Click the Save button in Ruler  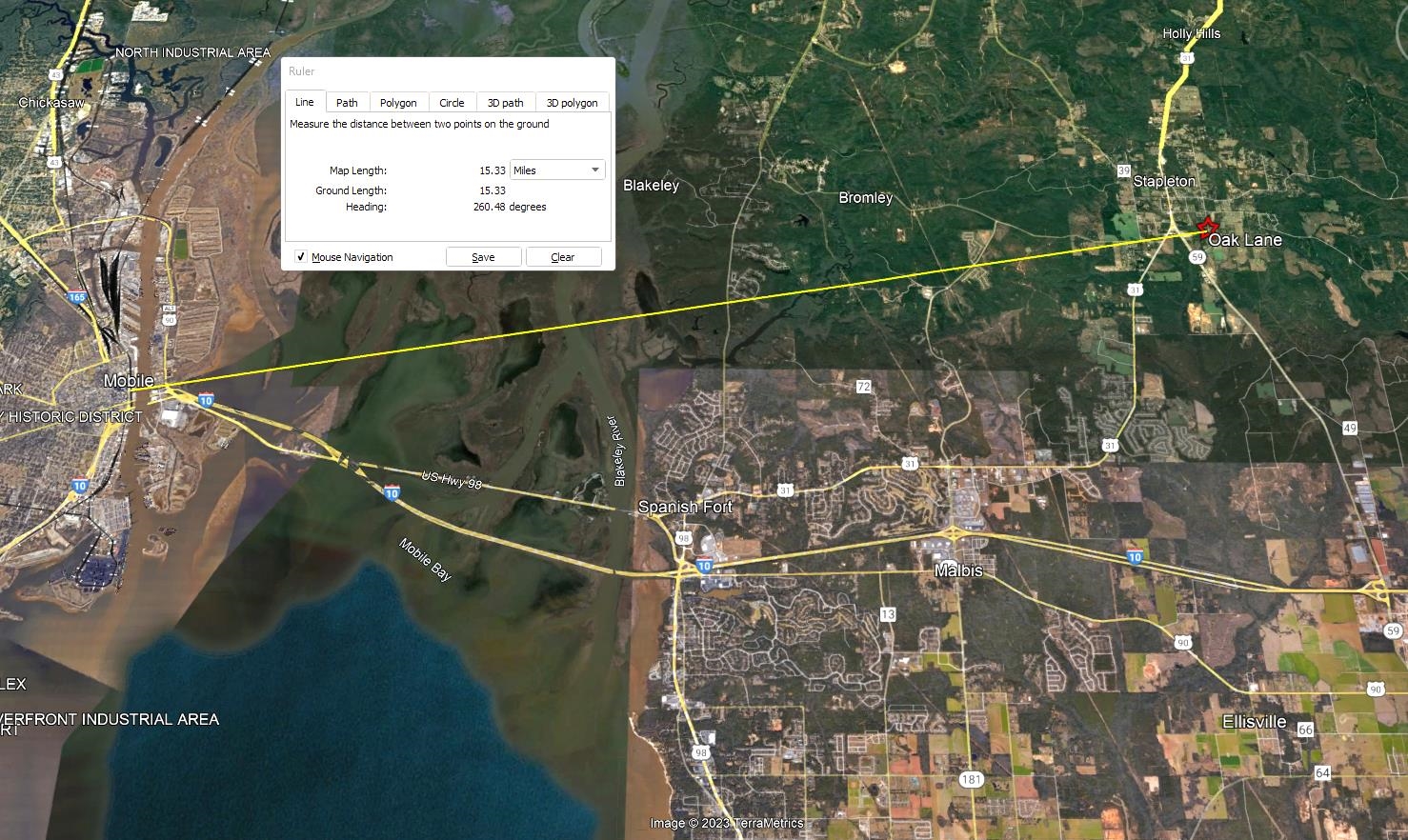pyautogui.click(x=484, y=257)
